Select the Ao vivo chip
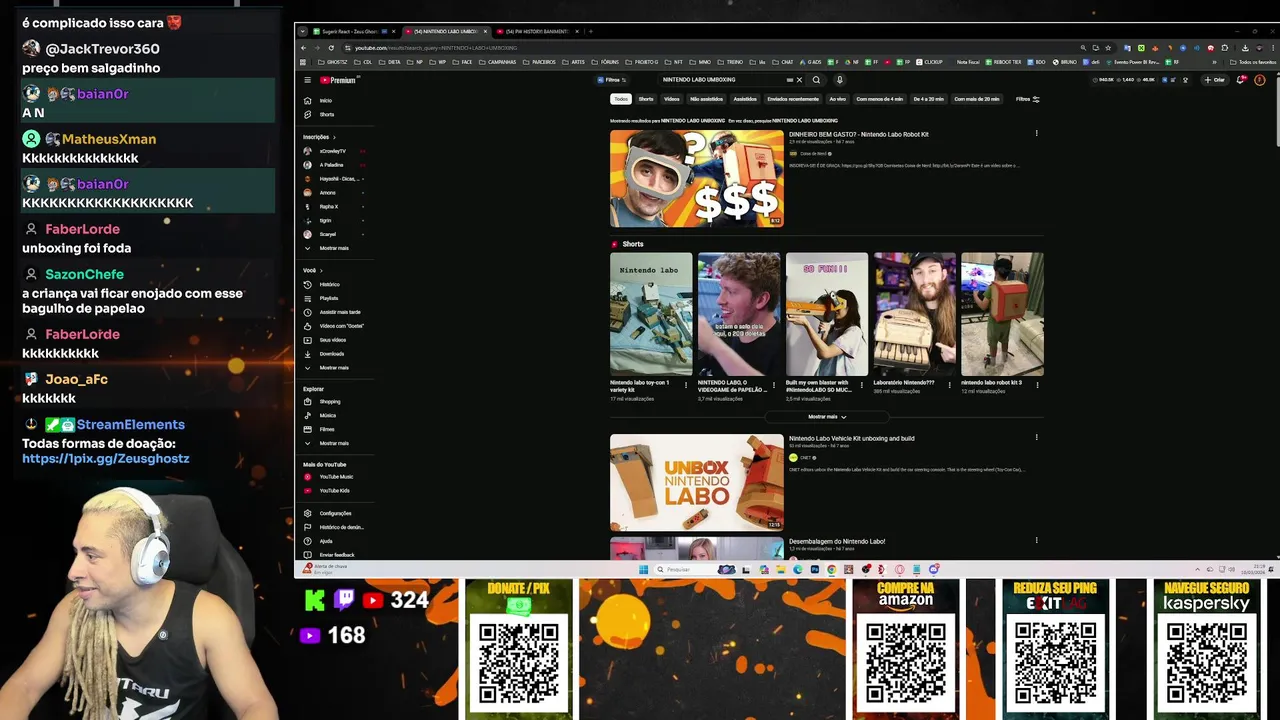The height and width of the screenshot is (720, 1280). pyautogui.click(x=838, y=99)
